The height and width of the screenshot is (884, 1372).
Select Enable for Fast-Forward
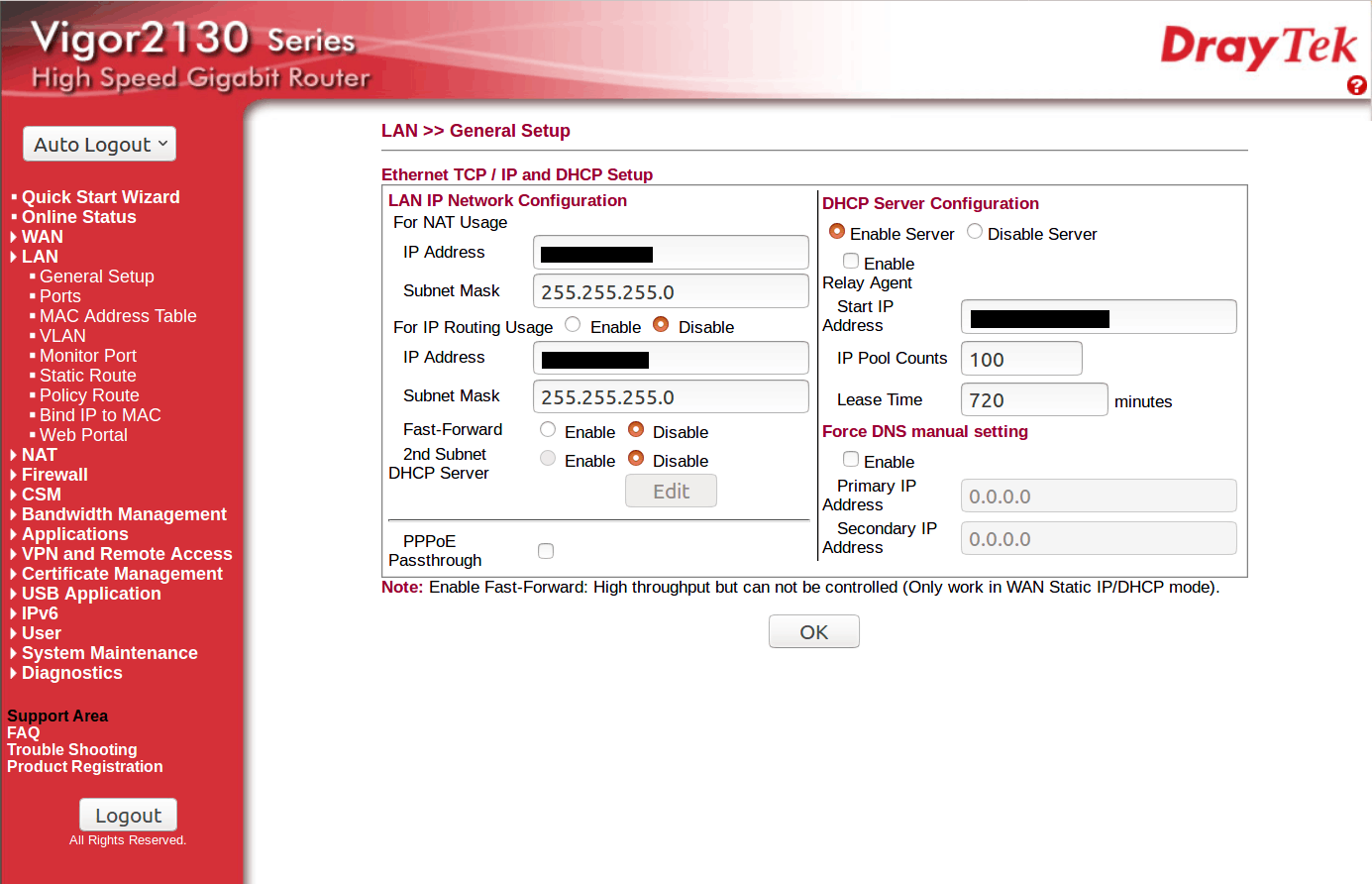[548, 430]
